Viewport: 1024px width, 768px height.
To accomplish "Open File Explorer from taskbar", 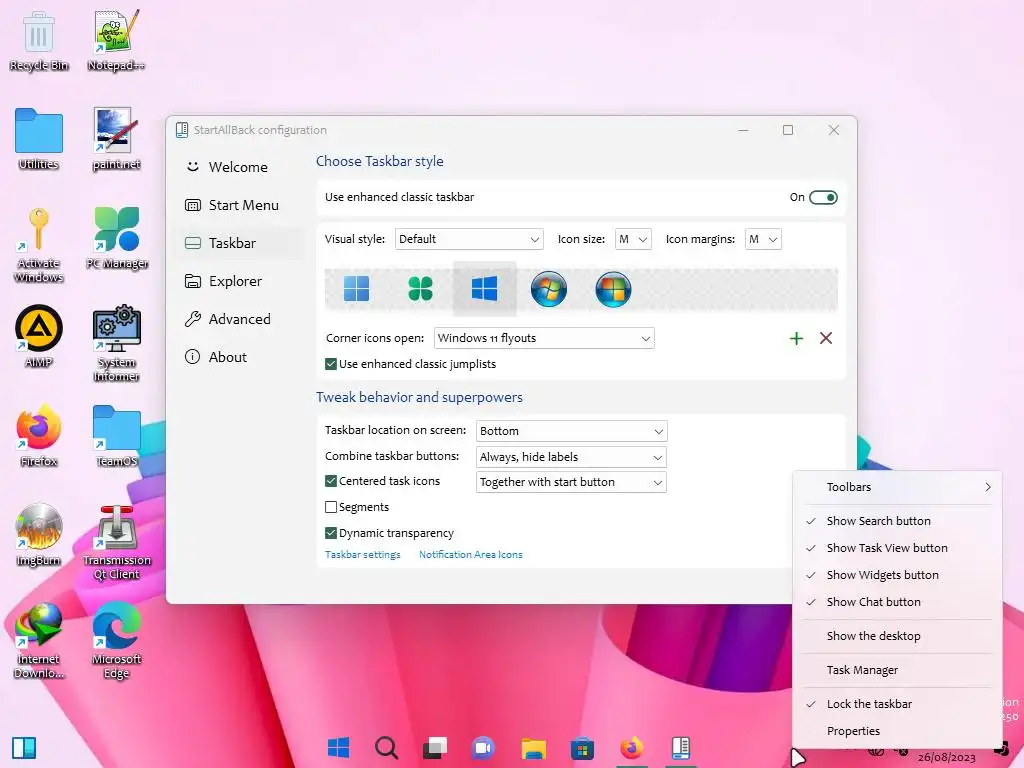I will tap(534, 748).
